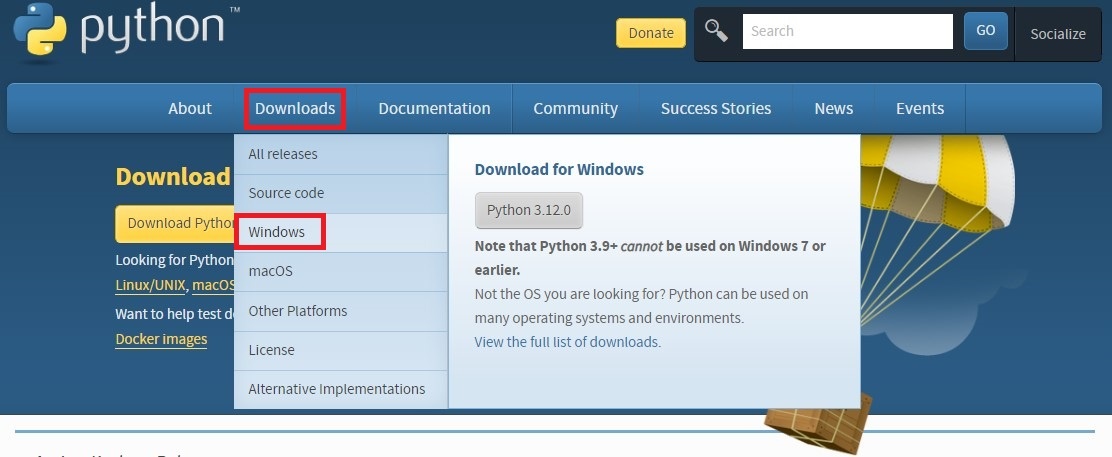The width and height of the screenshot is (1112, 457).
Task: Click the magnifying glass search icon
Action: pos(716,31)
